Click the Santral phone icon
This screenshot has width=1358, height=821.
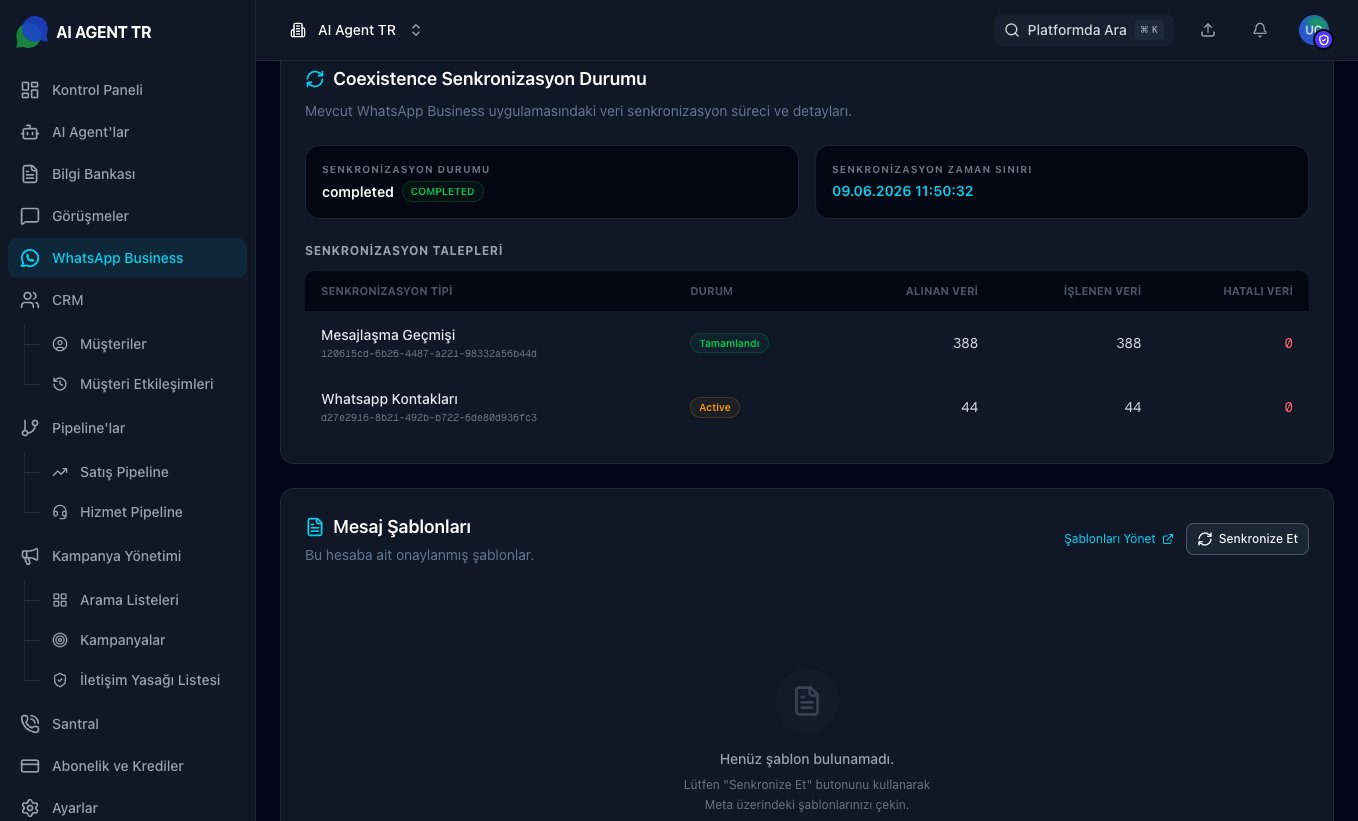click(30, 724)
